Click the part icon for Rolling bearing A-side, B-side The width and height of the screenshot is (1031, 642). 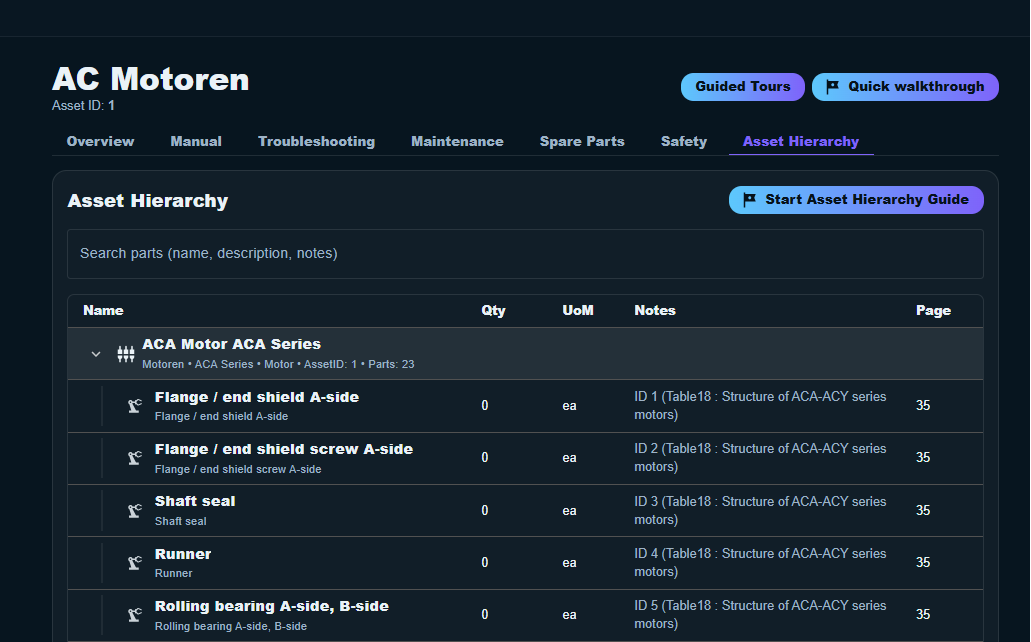coord(134,614)
